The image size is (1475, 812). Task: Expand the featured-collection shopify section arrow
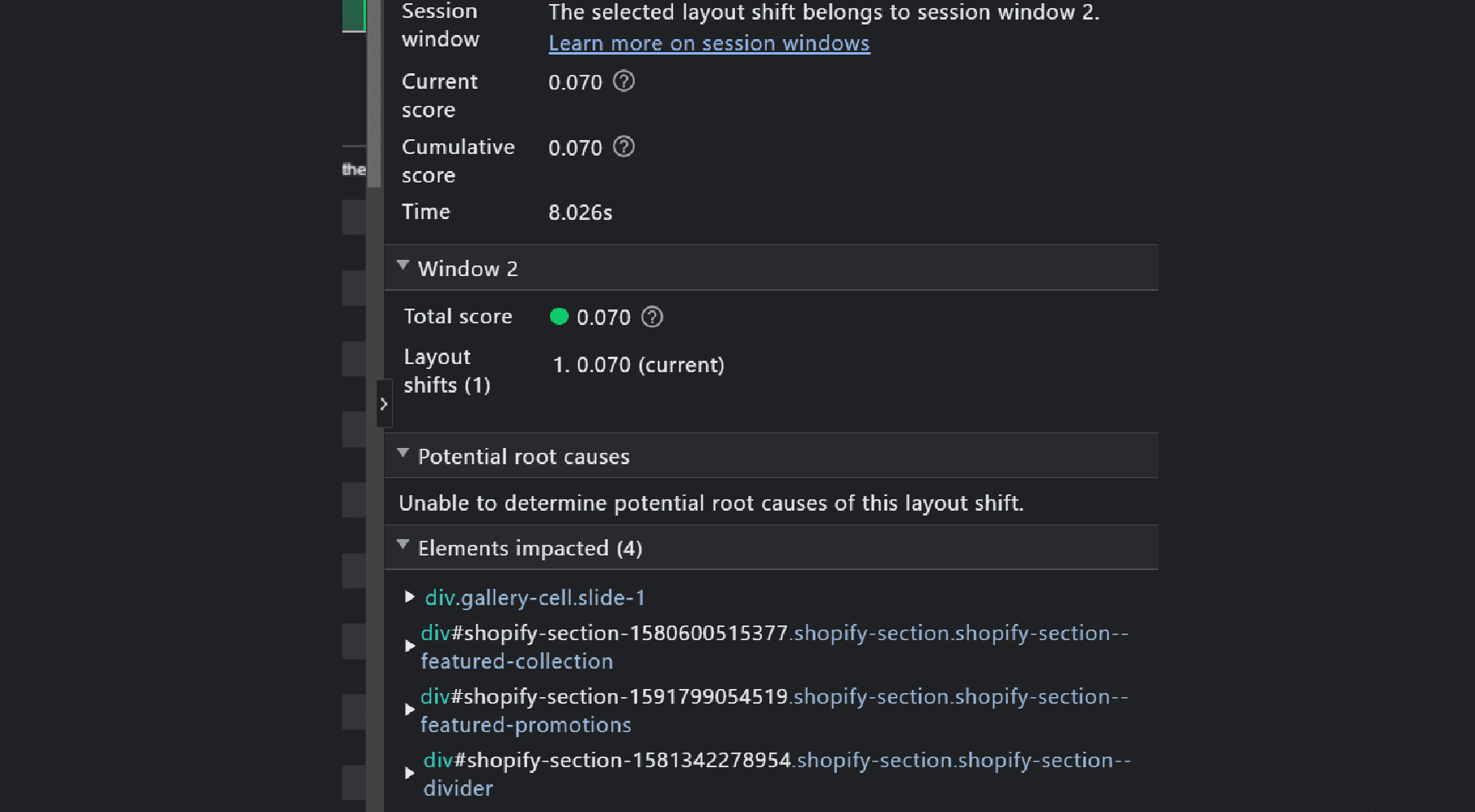coord(410,646)
